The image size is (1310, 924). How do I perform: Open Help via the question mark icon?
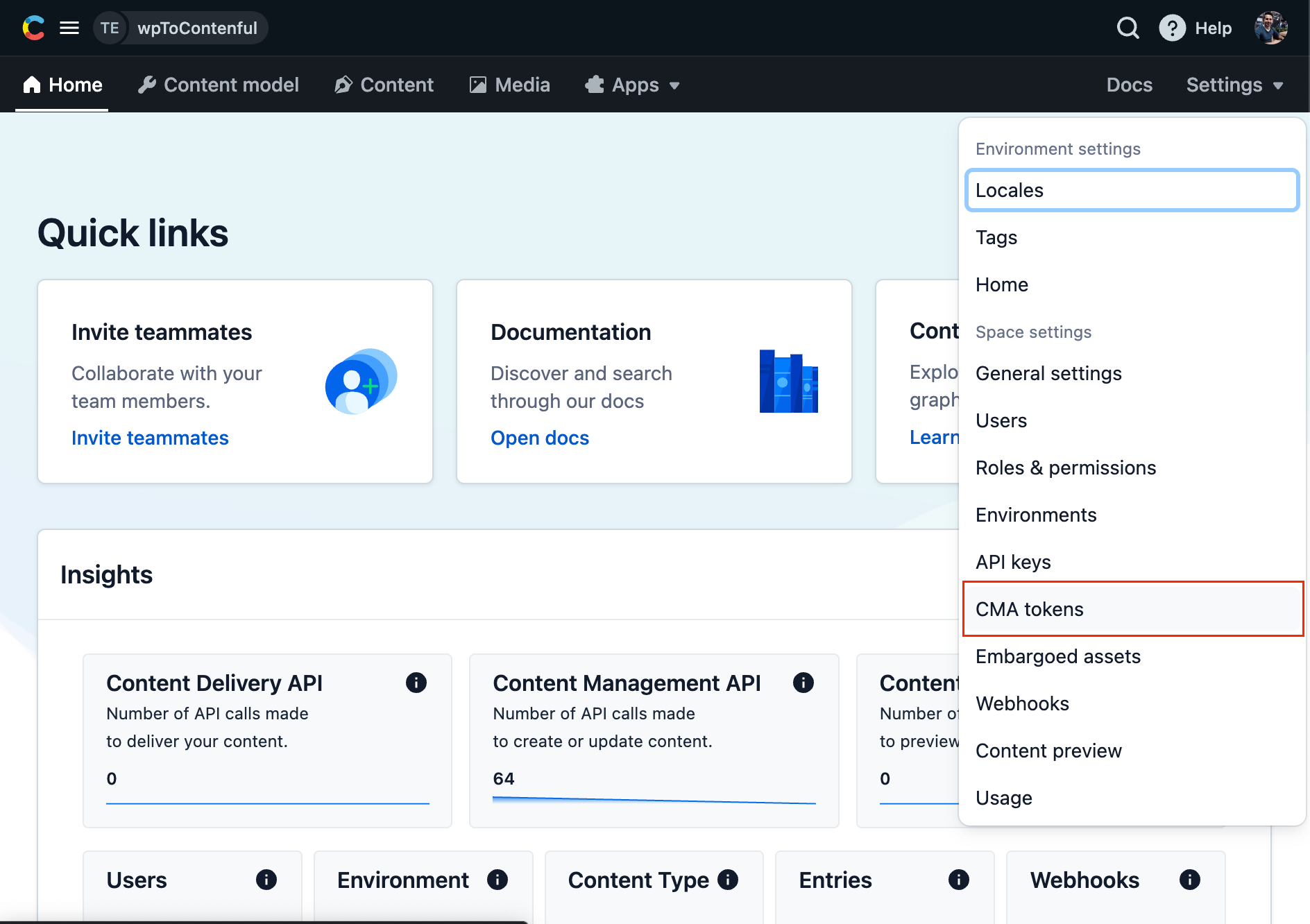click(x=1171, y=28)
